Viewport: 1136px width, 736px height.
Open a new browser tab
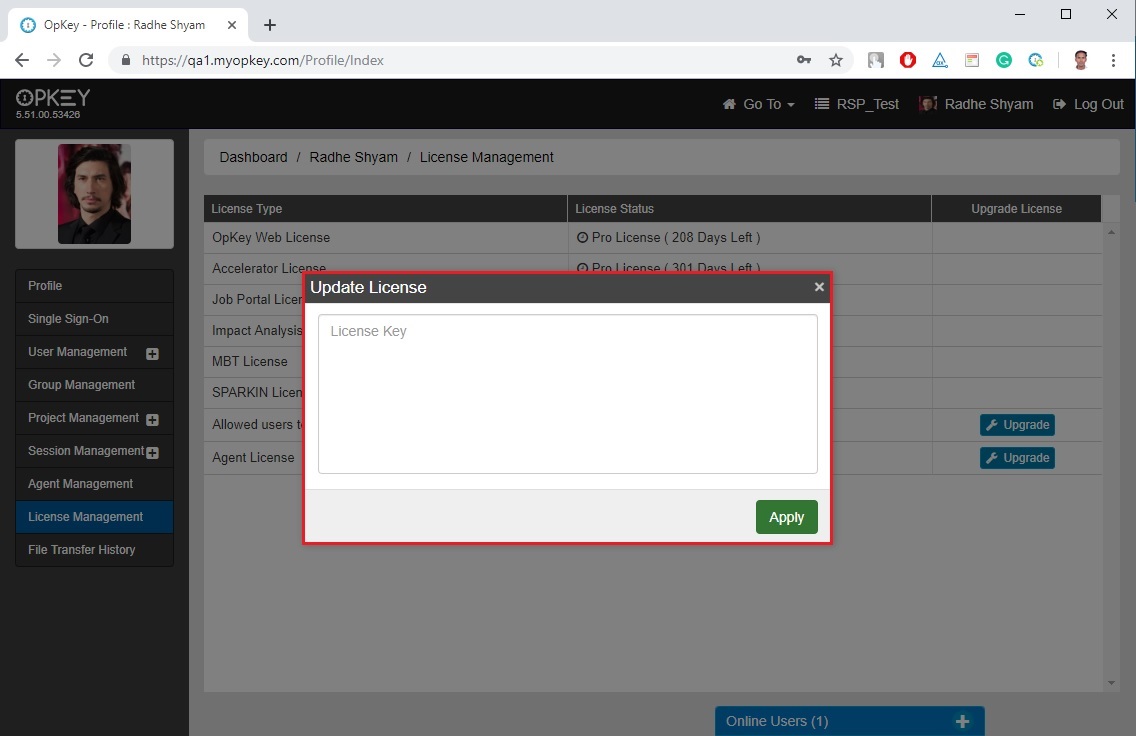270,25
